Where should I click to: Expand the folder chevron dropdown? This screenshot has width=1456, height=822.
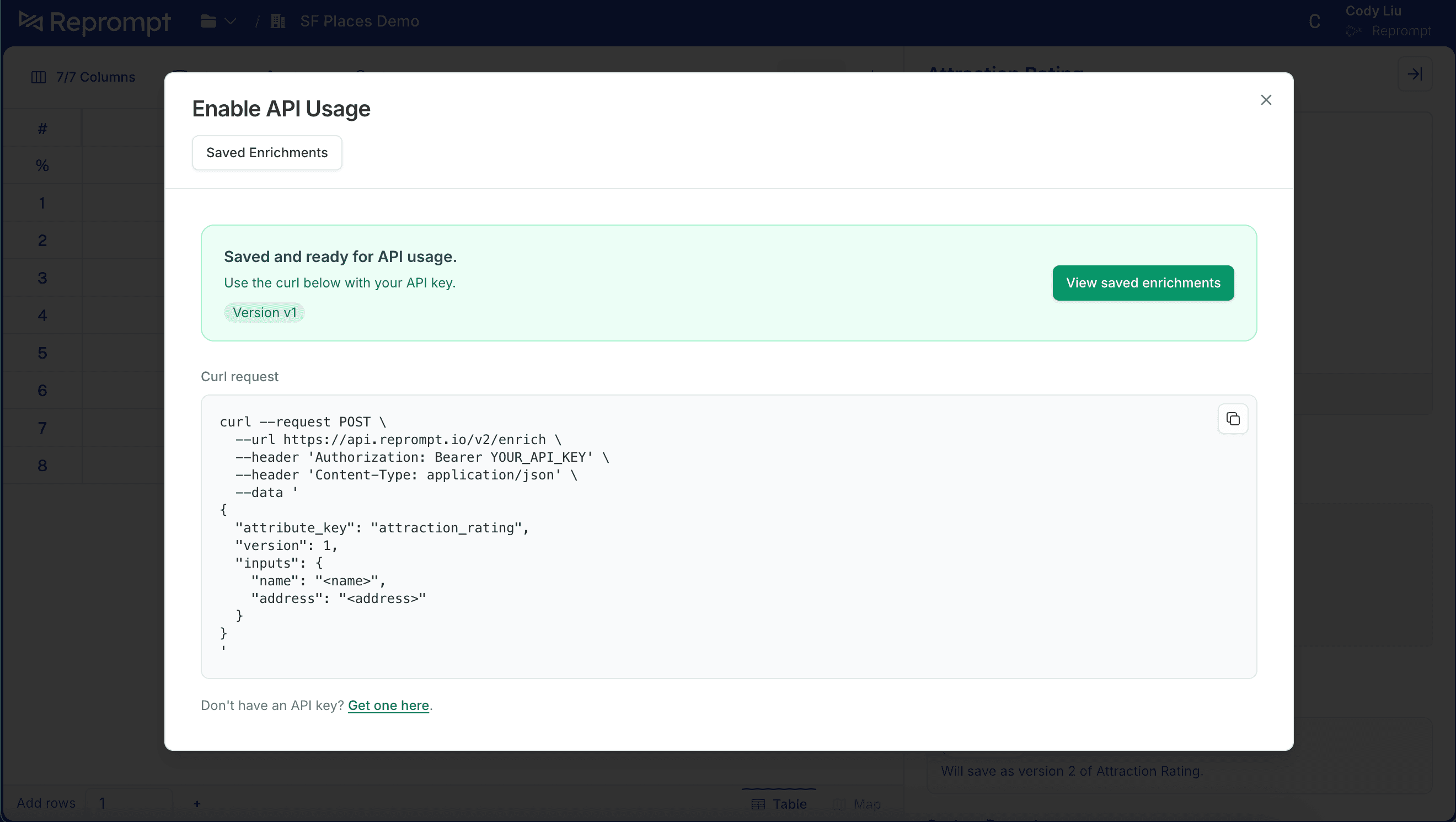[x=231, y=21]
